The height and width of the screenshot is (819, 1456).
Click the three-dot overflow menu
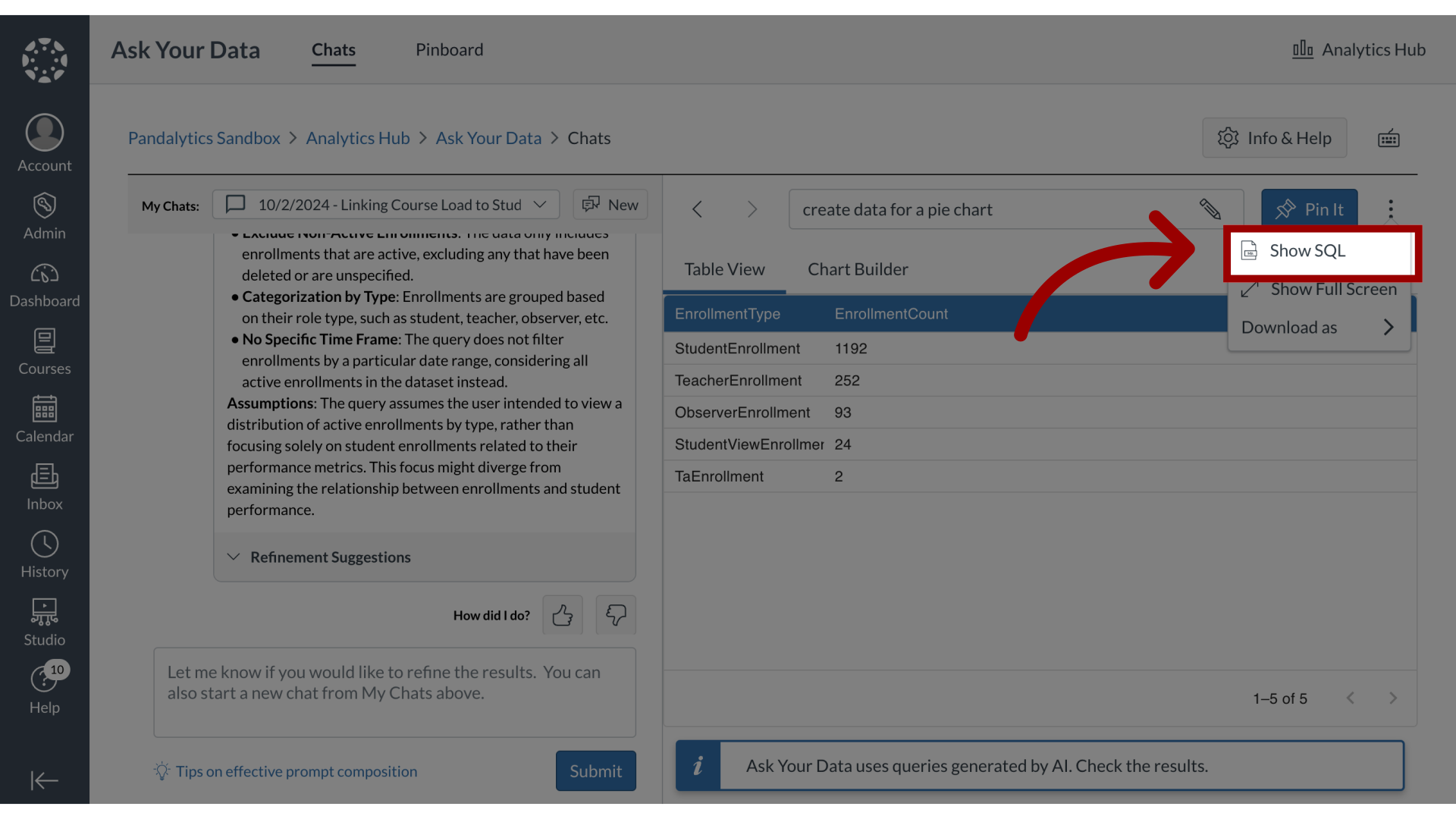tap(1391, 208)
